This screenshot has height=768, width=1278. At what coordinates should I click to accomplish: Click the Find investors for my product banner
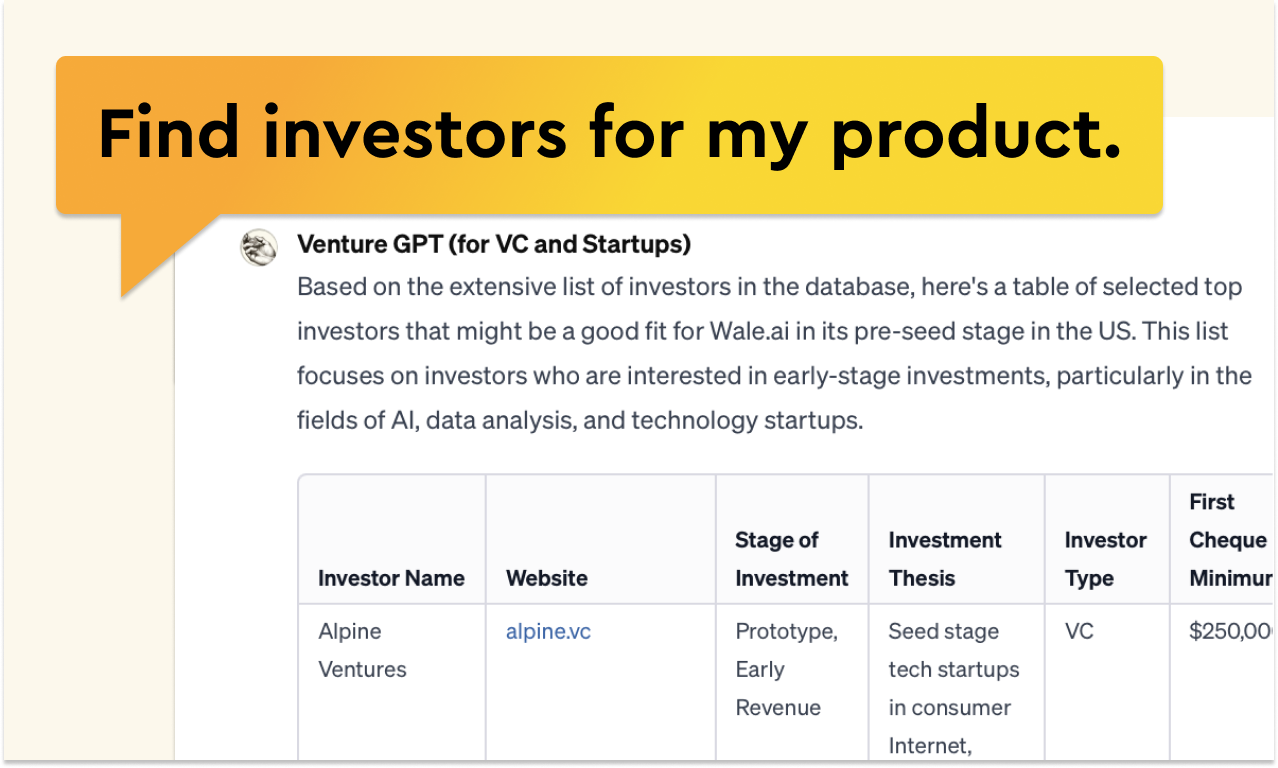[x=608, y=134]
